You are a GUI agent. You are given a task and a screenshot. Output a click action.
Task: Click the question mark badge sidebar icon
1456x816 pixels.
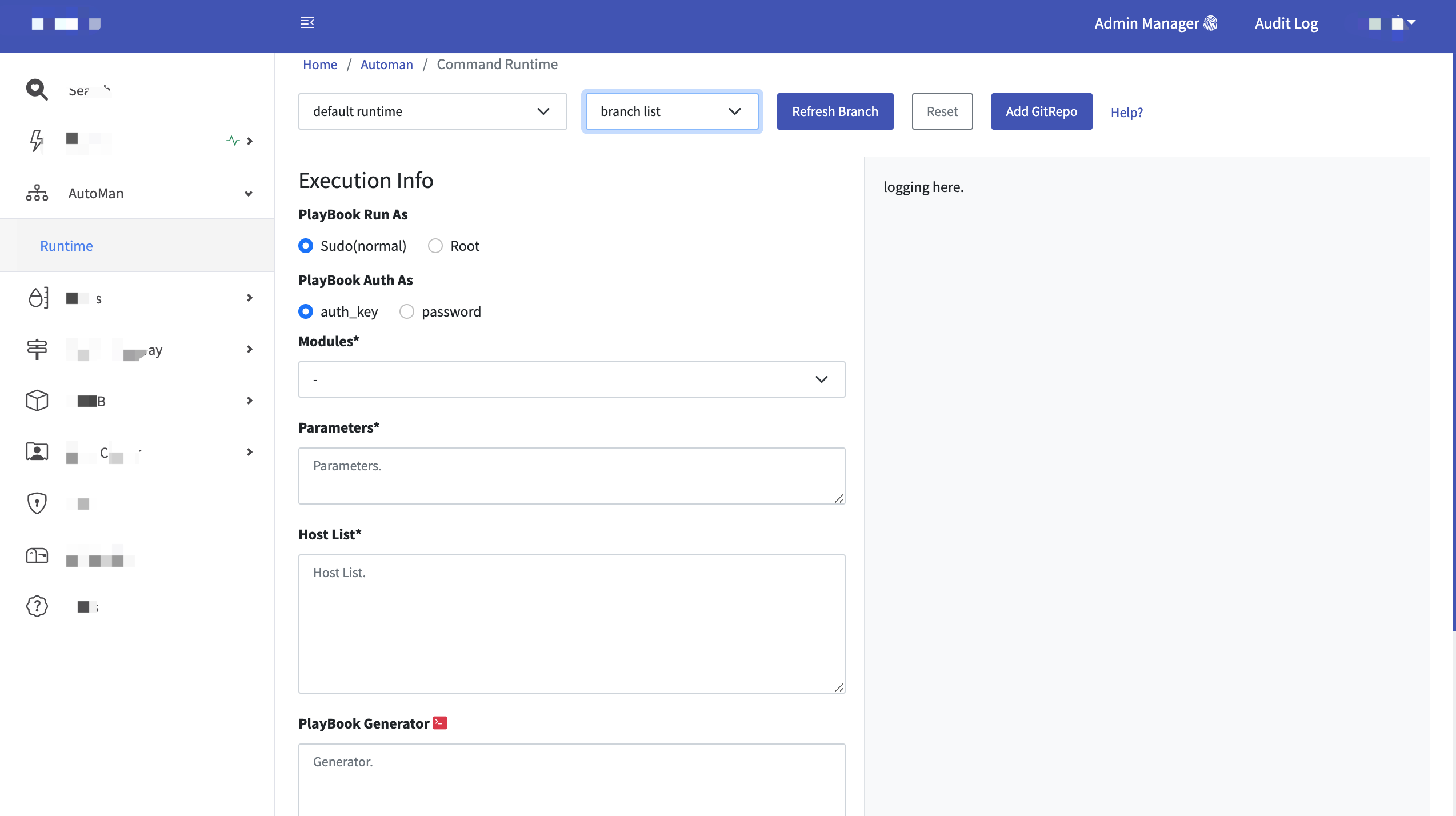[37, 606]
